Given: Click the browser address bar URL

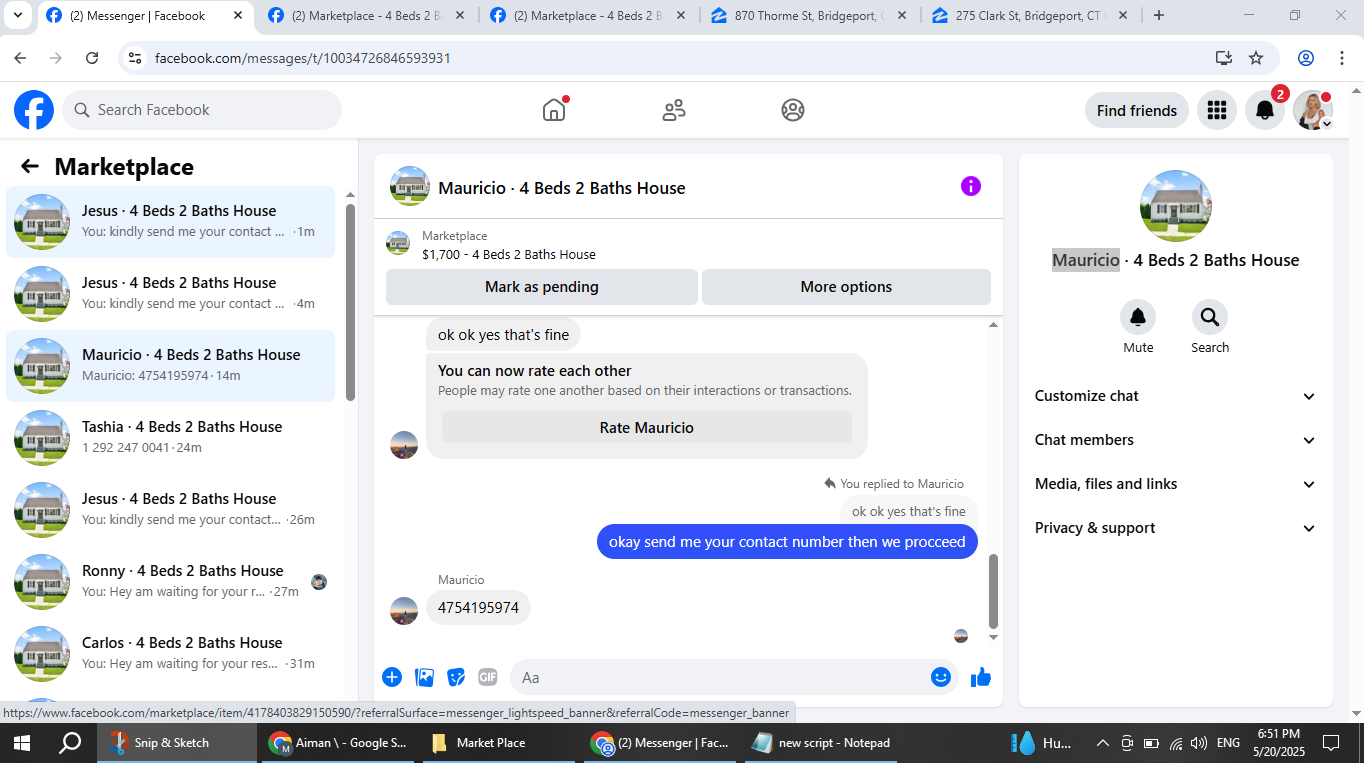Looking at the screenshot, I should 303,58.
